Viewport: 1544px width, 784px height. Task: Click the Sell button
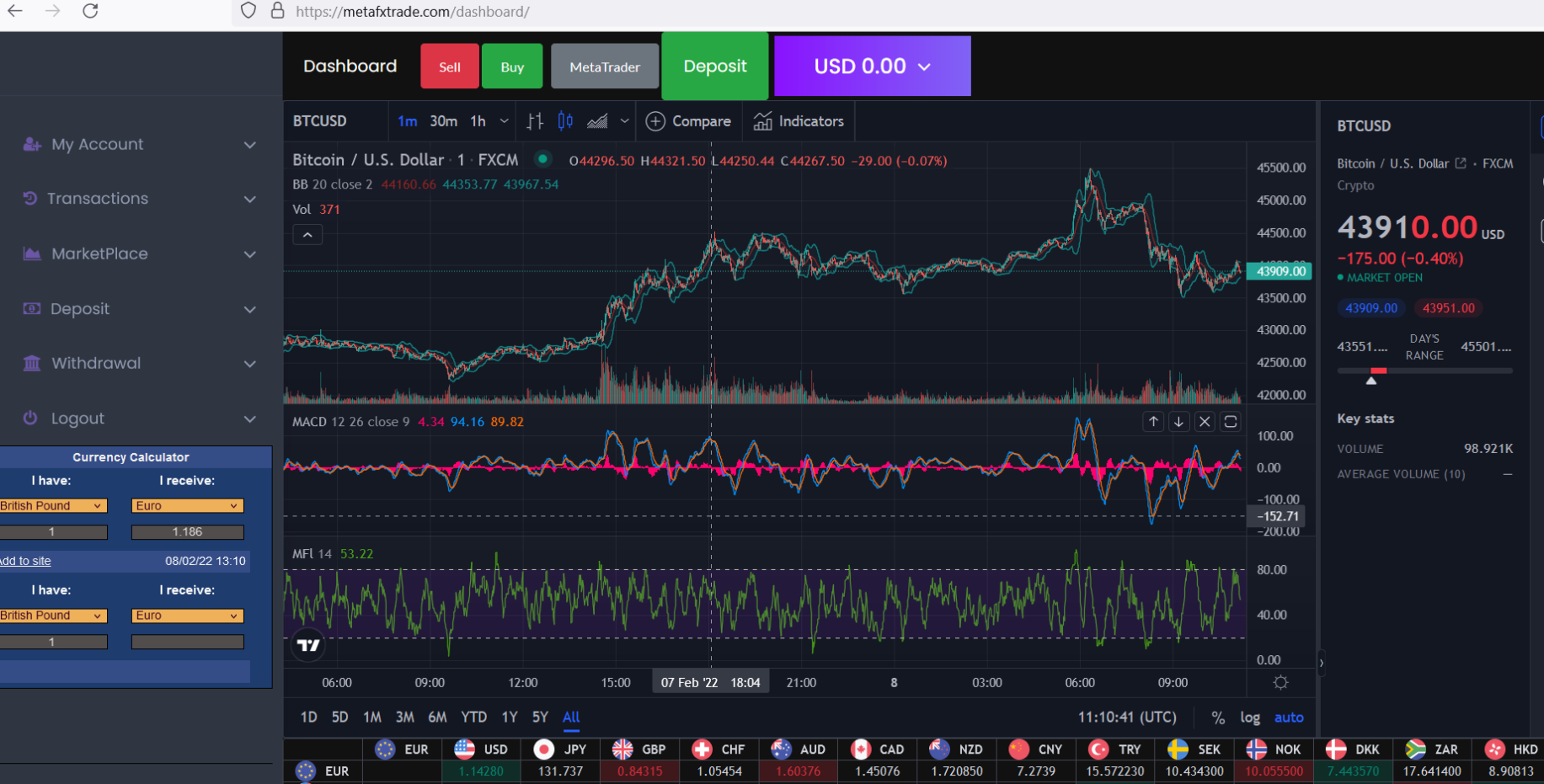pyautogui.click(x=449, y=66)
